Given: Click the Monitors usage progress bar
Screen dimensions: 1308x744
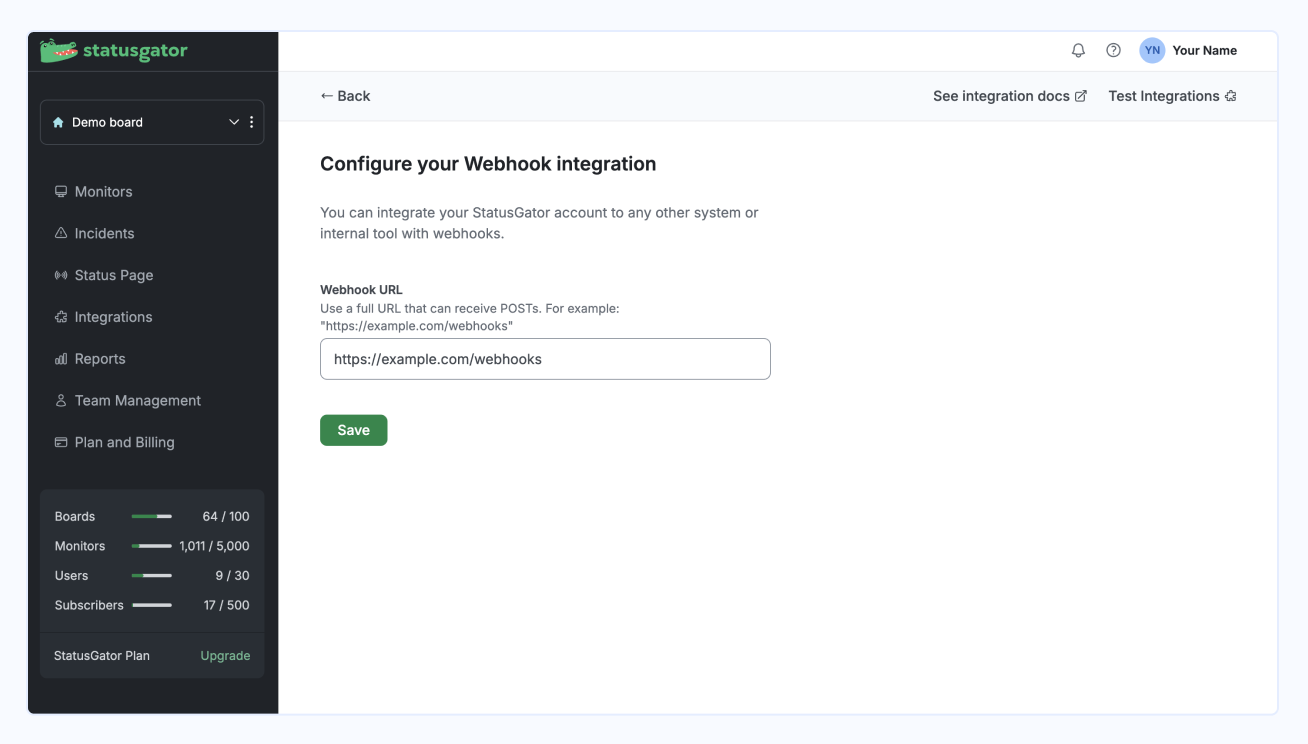Looking at the screenshot, I should point(152,546).
